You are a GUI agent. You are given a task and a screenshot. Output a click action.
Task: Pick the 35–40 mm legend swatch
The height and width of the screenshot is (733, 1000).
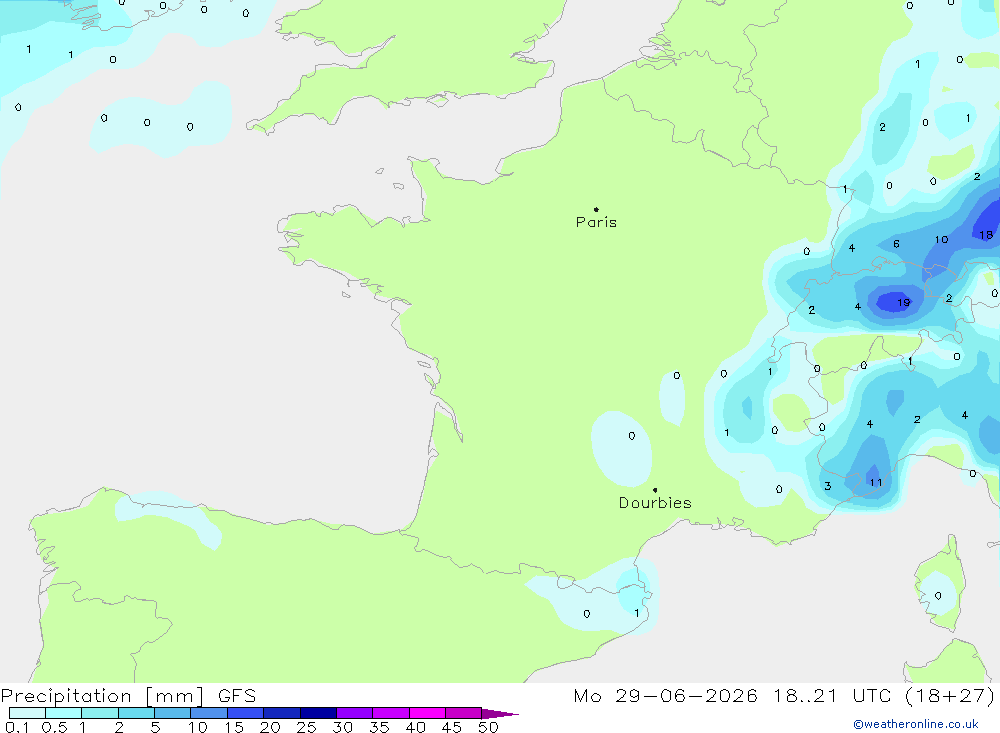pos(391,713)
